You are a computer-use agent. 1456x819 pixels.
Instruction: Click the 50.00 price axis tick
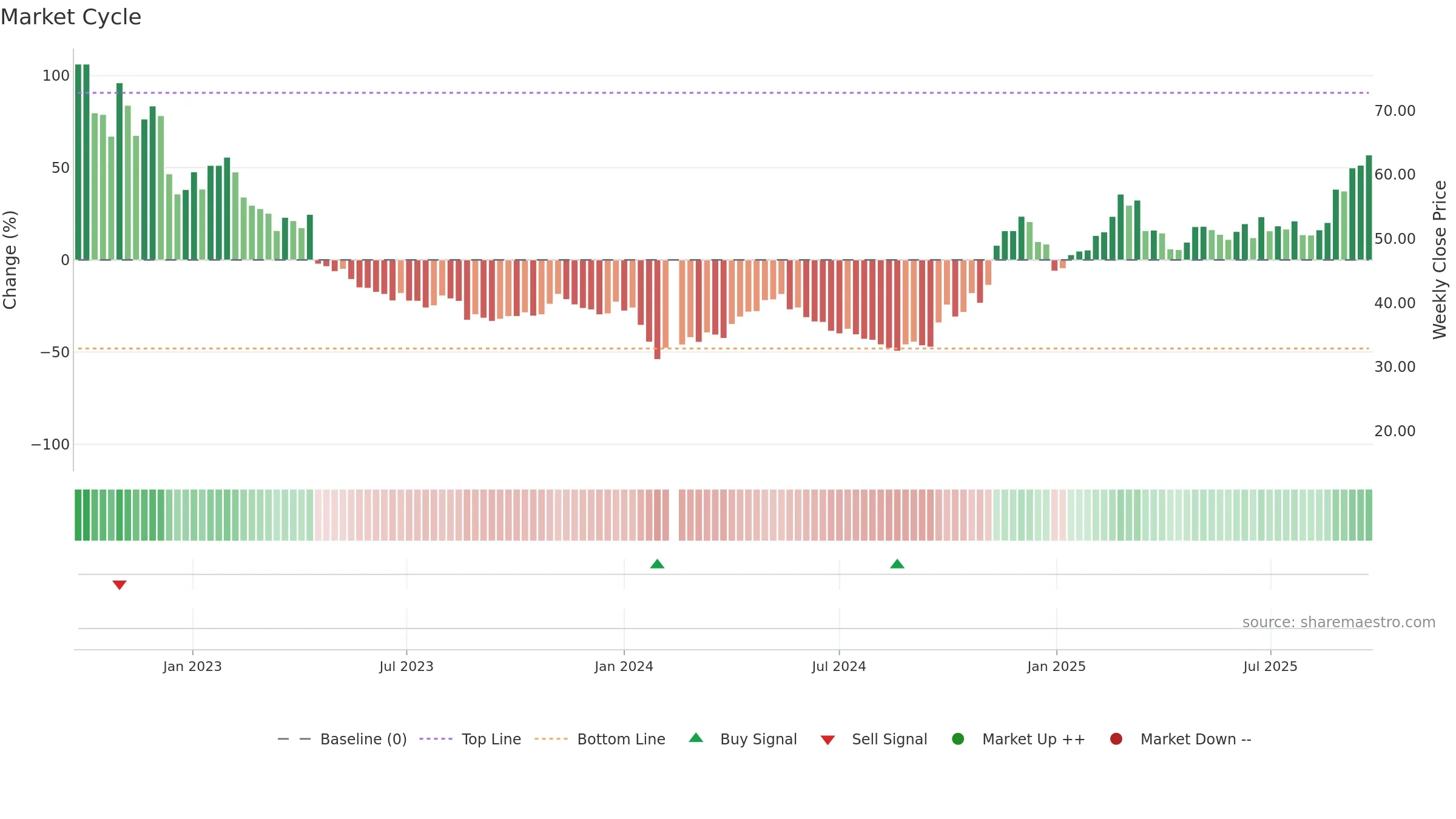pyautogui.click(x=1395, y=239)
